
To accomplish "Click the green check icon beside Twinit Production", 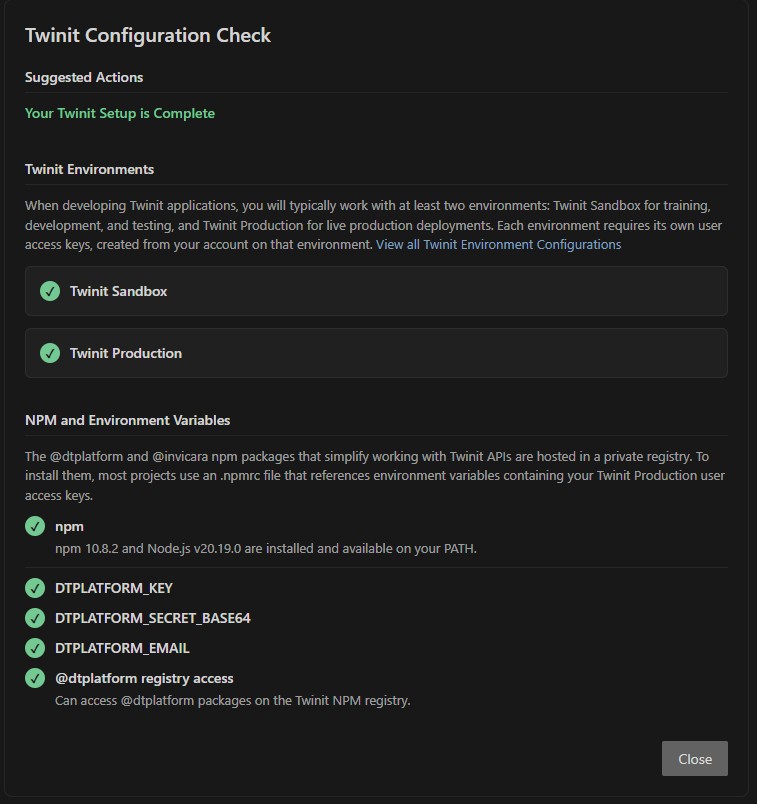I will (x=50, y=353).
